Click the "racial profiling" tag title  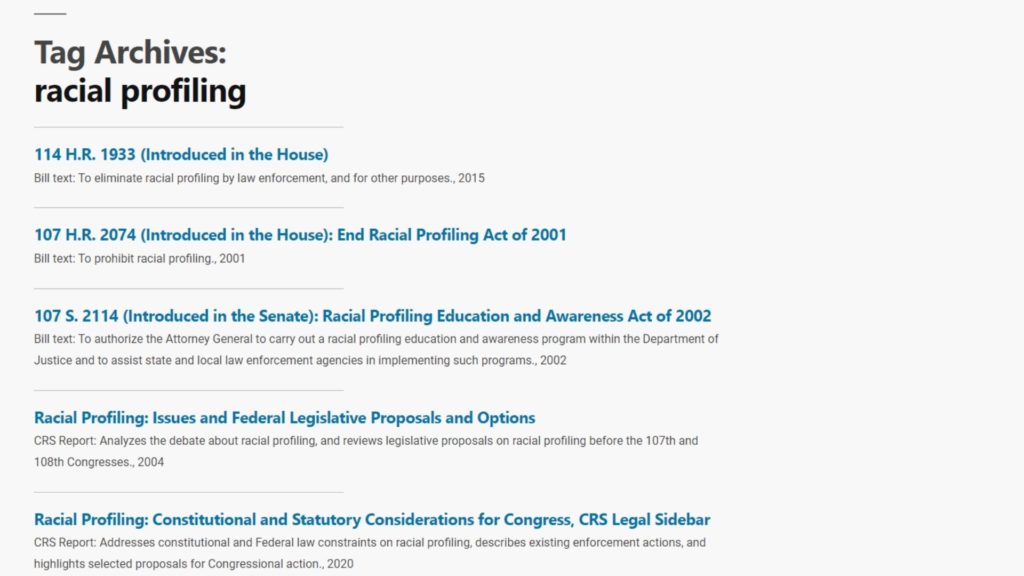pos(140,90)
